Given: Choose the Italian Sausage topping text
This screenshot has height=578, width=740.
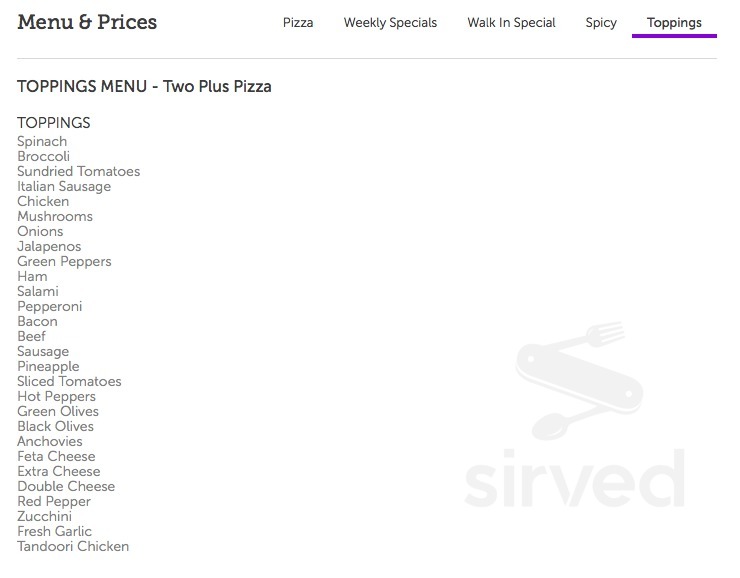Looking at the screenshot, I should click(64, 186).
